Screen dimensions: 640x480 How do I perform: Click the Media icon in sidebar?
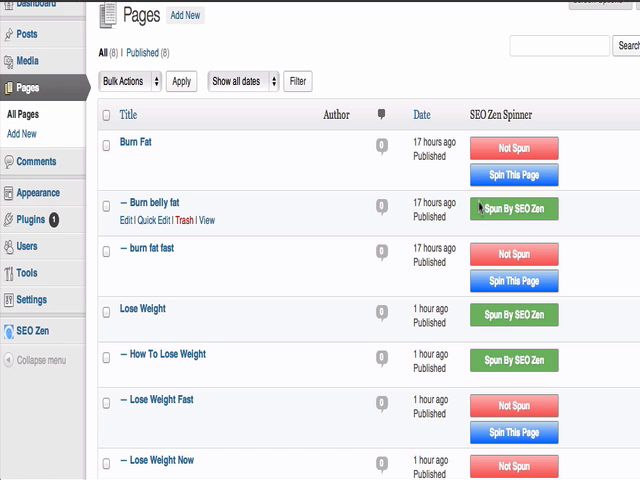coord(9,62)
